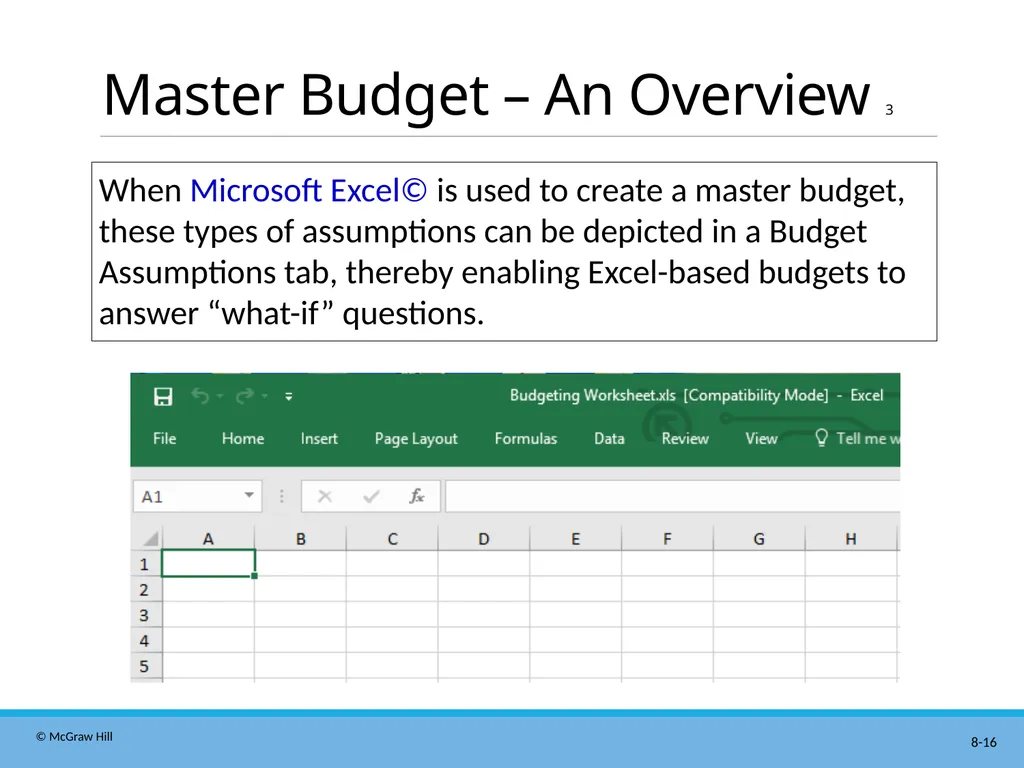
Task: Select row 5 header
Action: click(x=145, y=666)
